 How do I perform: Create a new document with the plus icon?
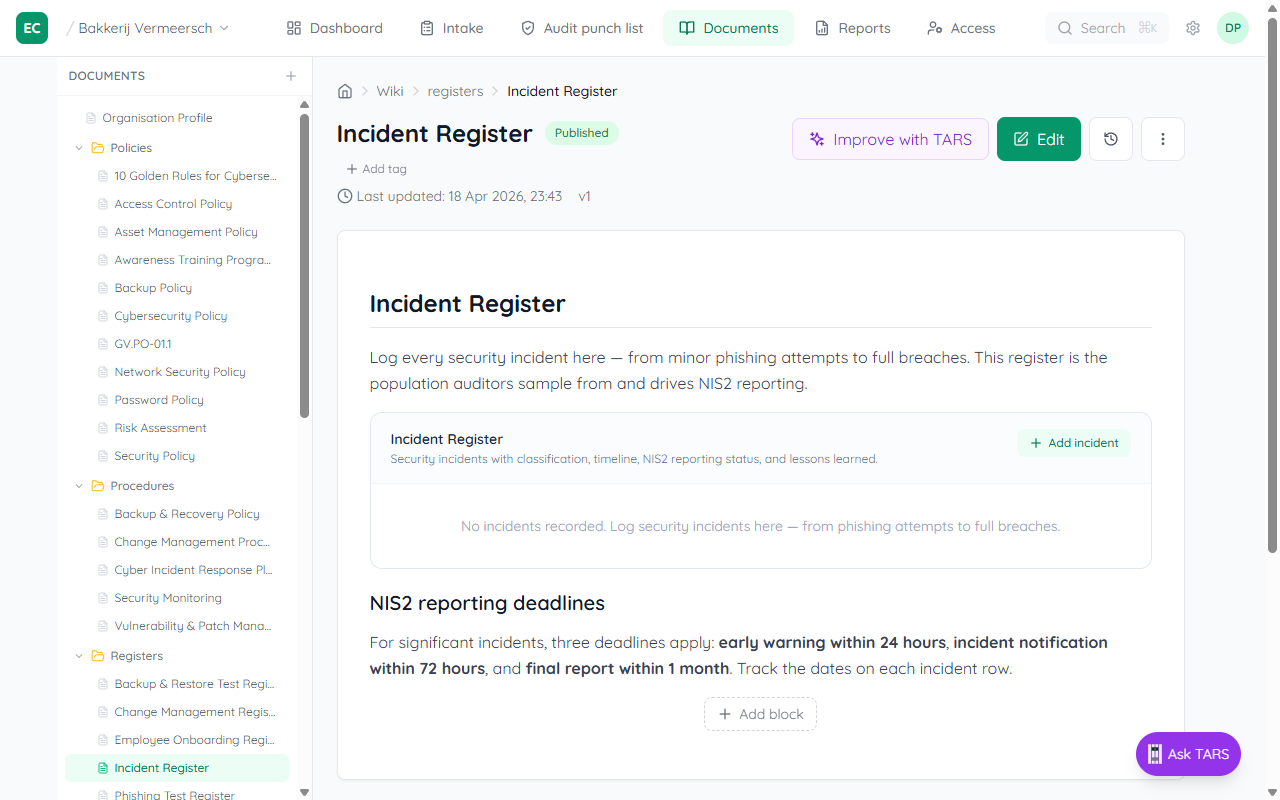coord(290,75)
